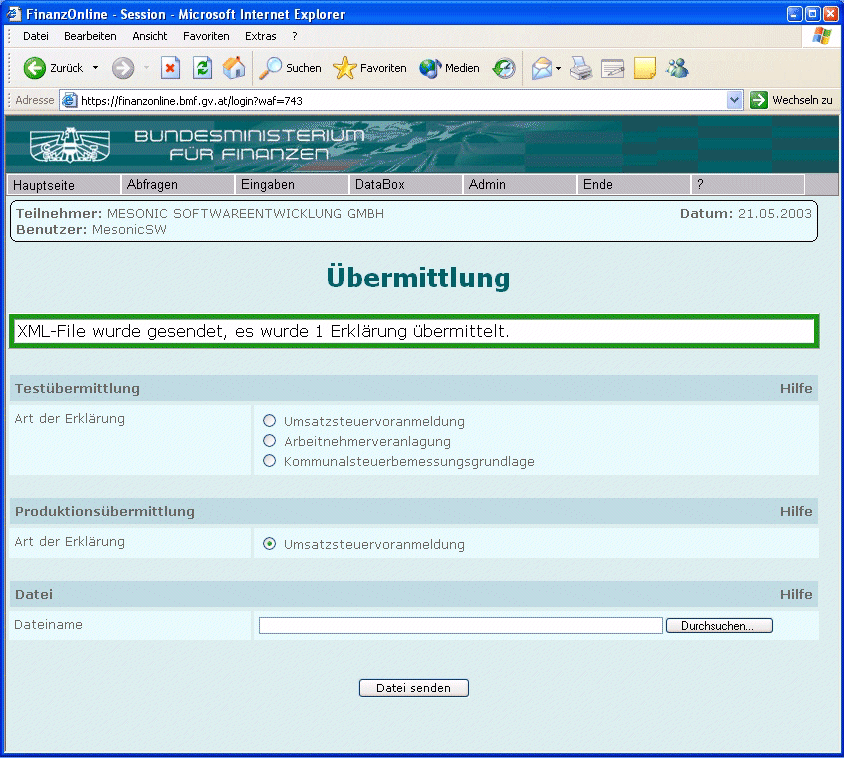Open Favoriten star in toolbar

[344, 68]
